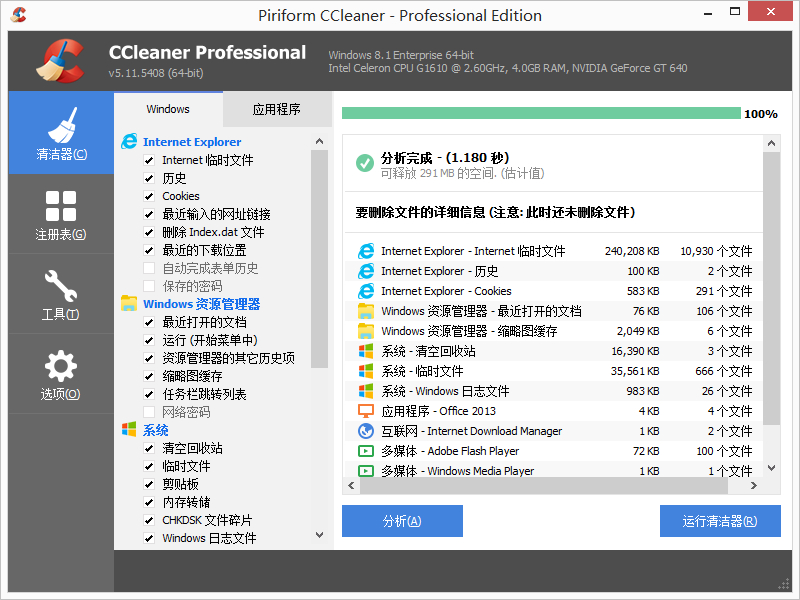800x600 pixels.
Task: Click the green analysis-complete checkmark icon
Action: 364,163
